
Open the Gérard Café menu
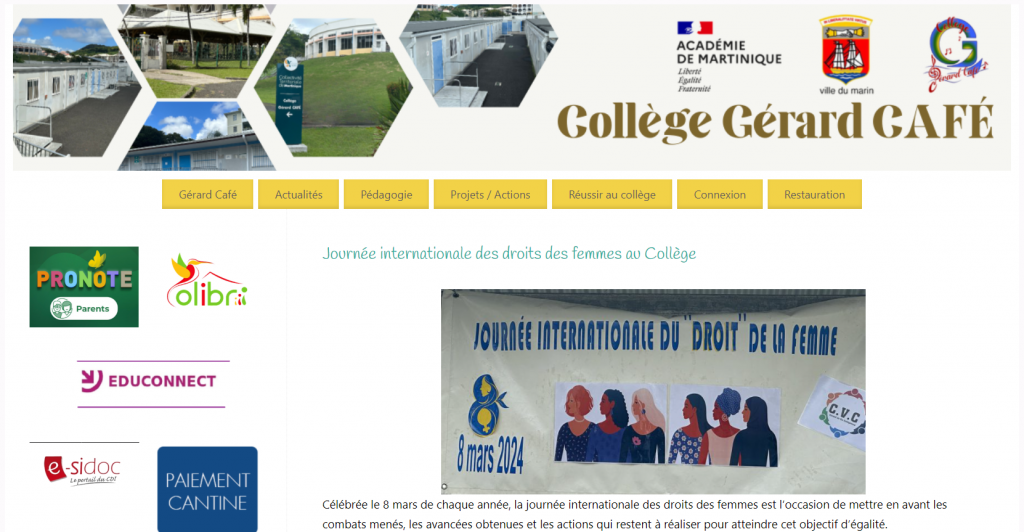(x=208, y=195)
